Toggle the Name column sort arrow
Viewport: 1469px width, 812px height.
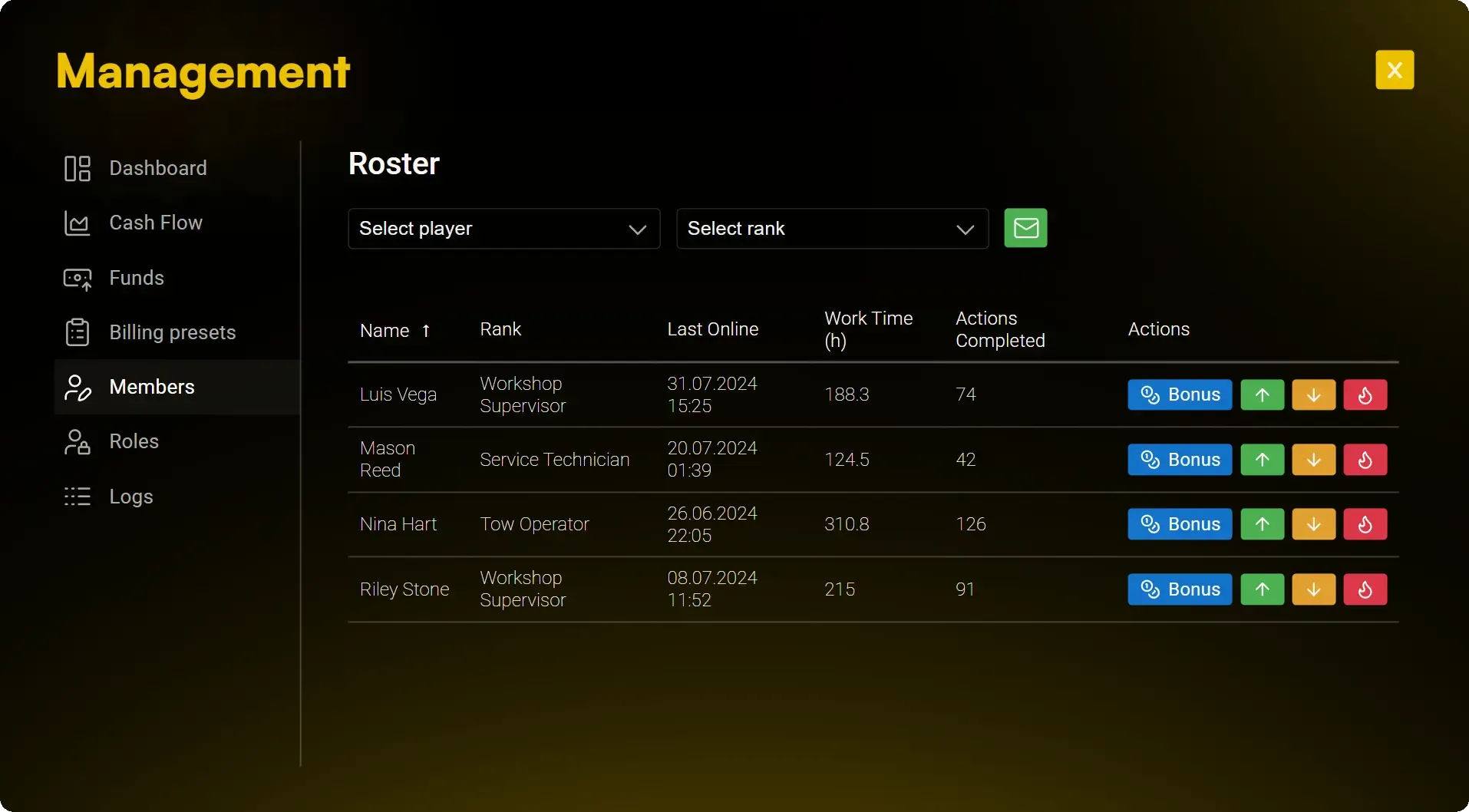click(x=427, y=331)
